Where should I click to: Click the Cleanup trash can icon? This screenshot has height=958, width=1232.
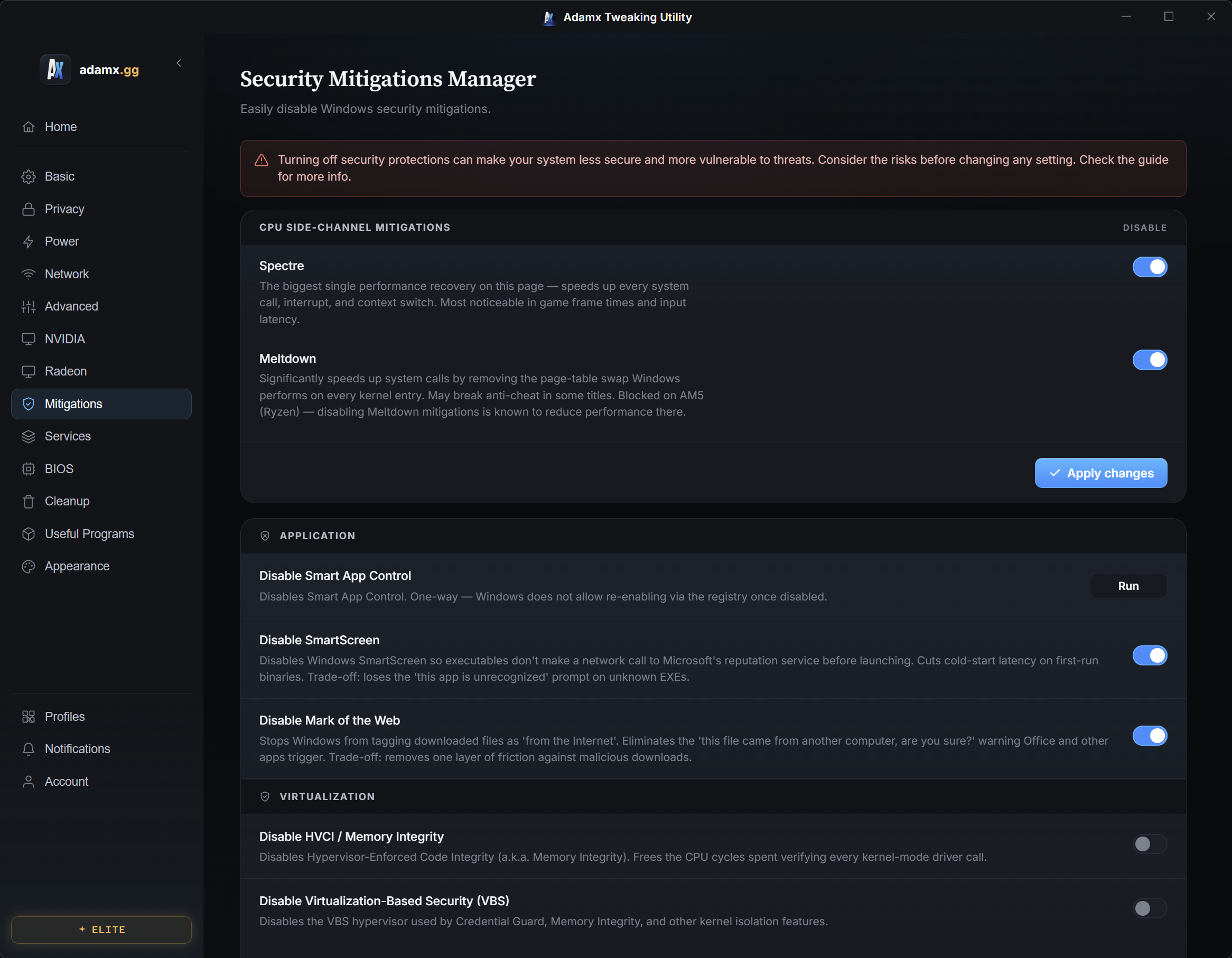tap(28, 501)
